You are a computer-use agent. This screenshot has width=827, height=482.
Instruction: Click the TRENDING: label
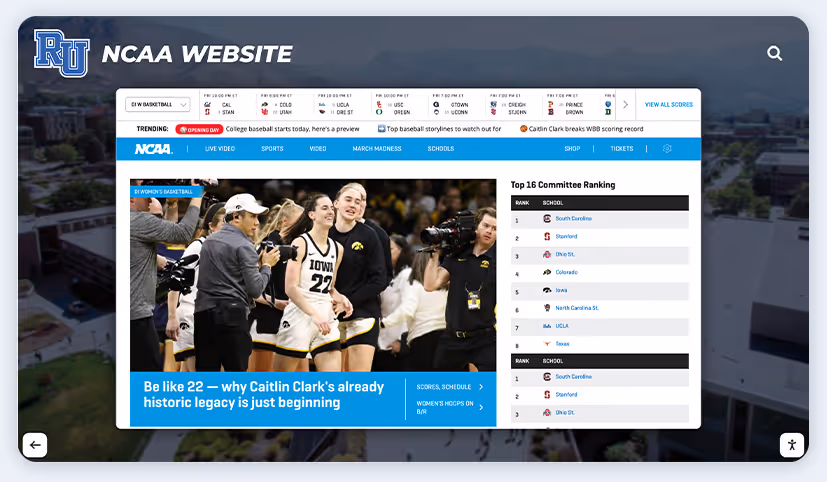[x=152, y=129]
